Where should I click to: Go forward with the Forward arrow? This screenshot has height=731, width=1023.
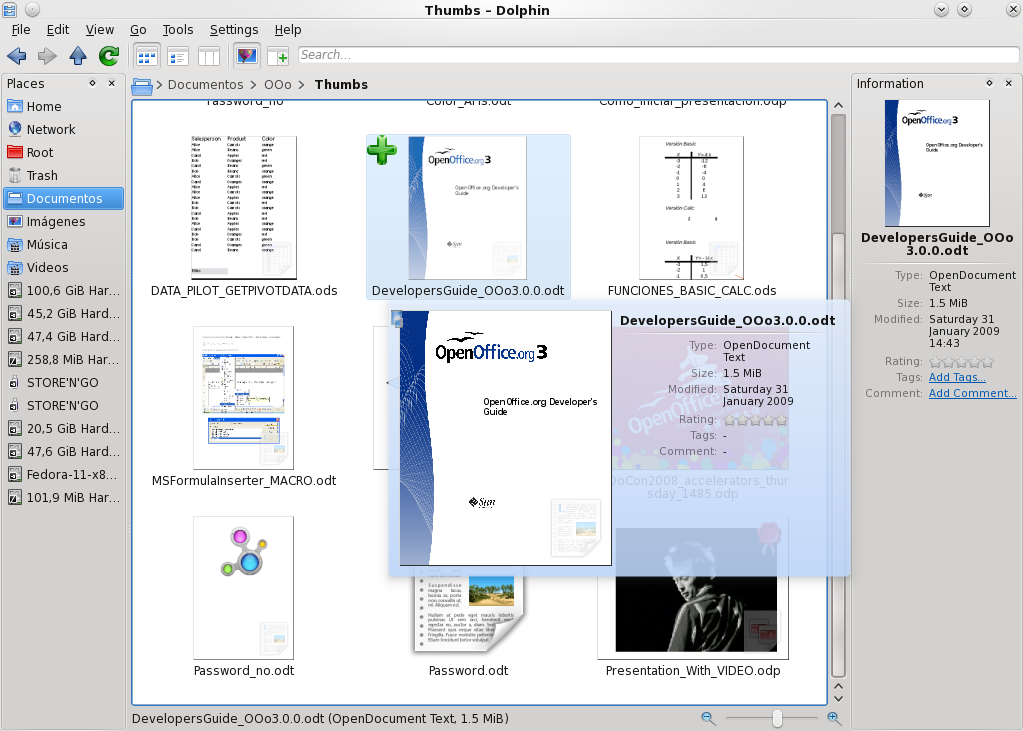(47, 56)
